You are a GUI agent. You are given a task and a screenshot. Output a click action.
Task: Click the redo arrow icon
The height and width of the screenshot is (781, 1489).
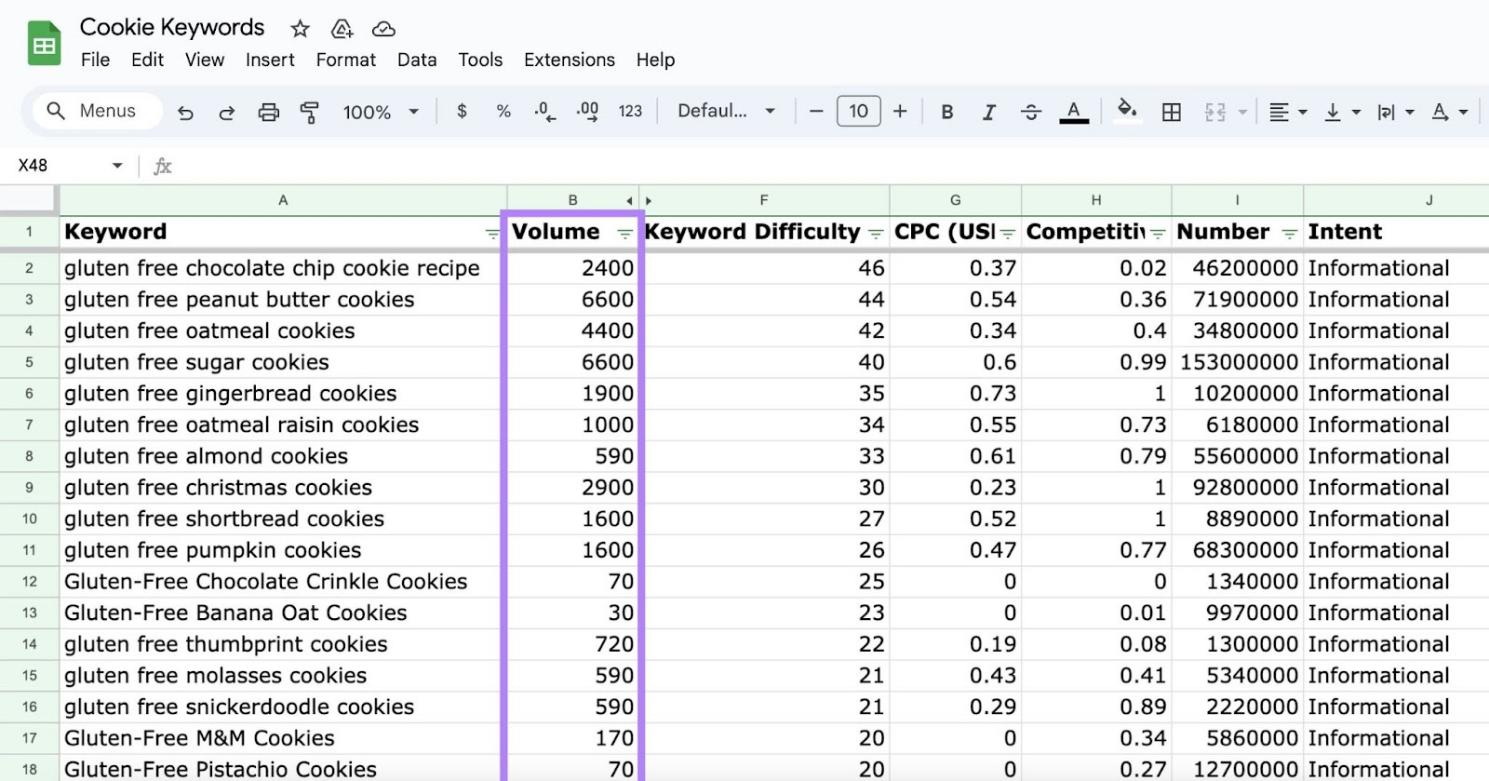227,112
